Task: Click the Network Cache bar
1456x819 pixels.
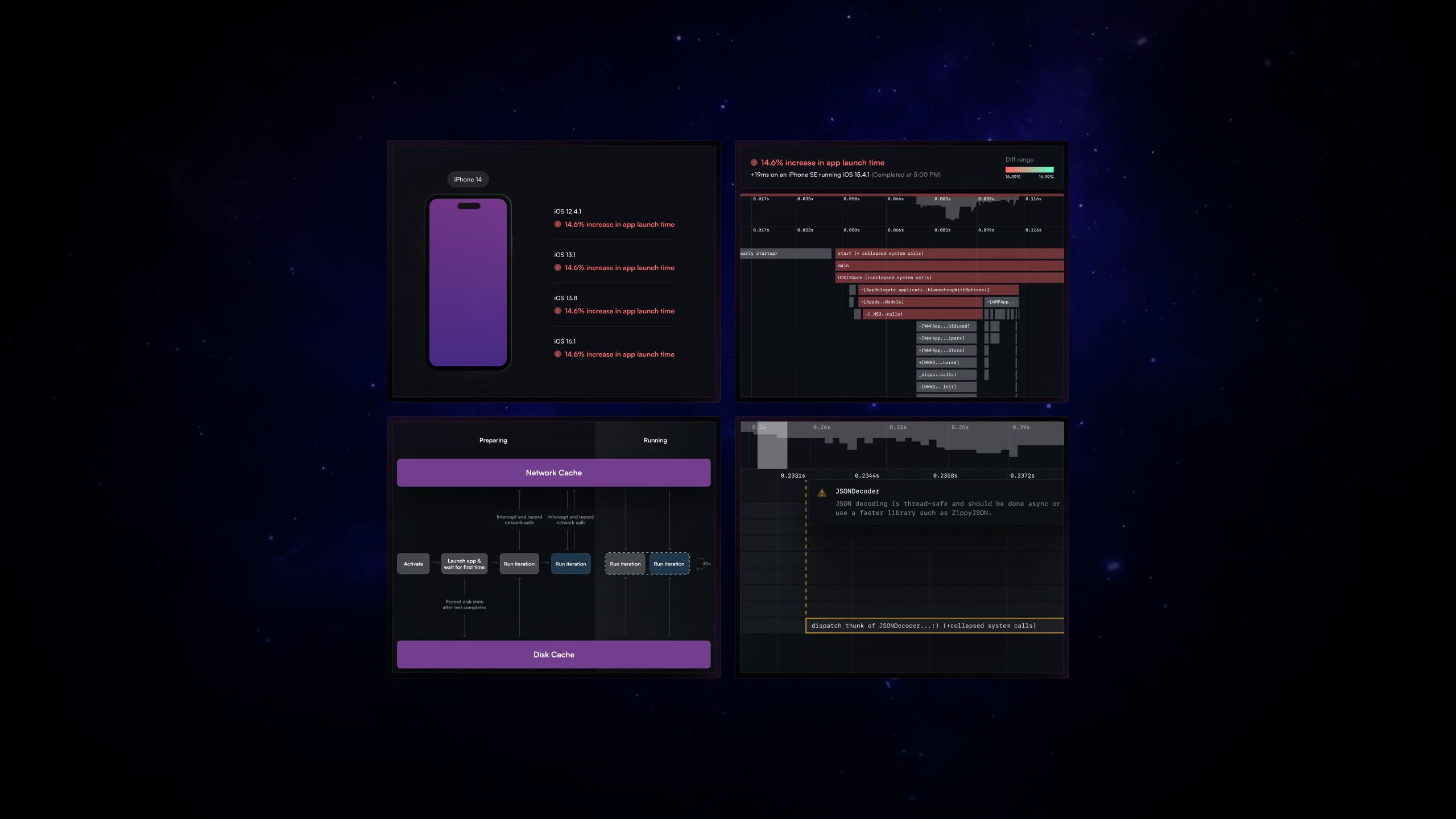Action: coord(553,473)
